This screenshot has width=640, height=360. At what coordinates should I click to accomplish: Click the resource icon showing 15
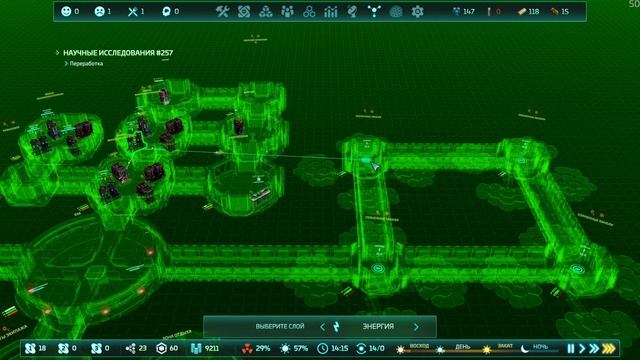(554, 11)
